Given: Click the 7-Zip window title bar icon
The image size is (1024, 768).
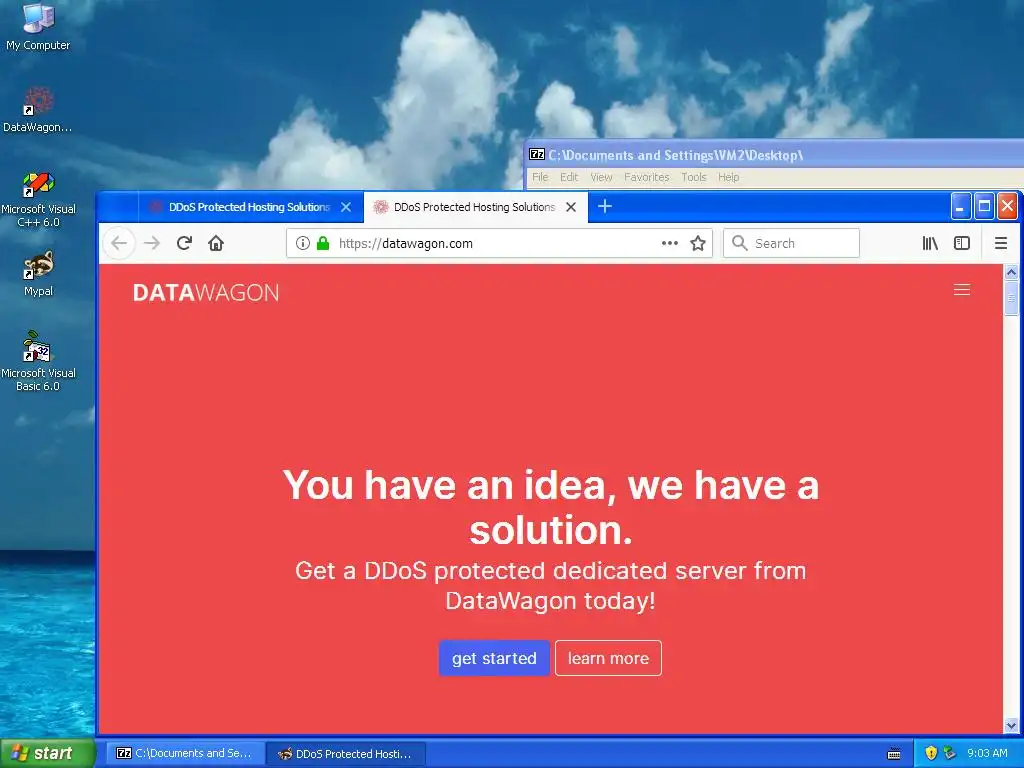Looking at the screenshot, I should [537, 154].
